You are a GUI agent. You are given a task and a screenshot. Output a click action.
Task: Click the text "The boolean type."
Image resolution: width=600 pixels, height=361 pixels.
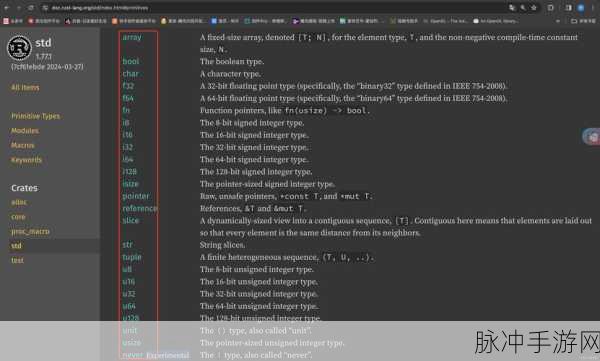coord(232,61)
